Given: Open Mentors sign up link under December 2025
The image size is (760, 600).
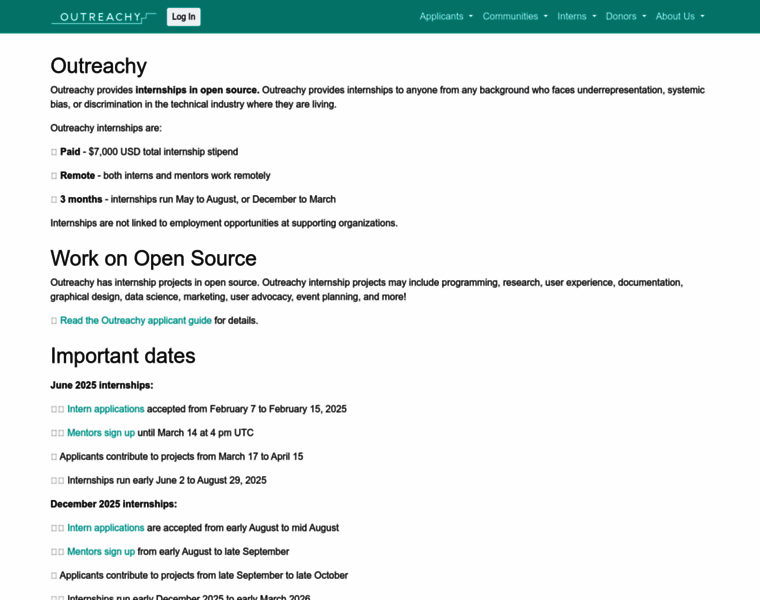Looking at the screenshot, I should tap(101, 552).
